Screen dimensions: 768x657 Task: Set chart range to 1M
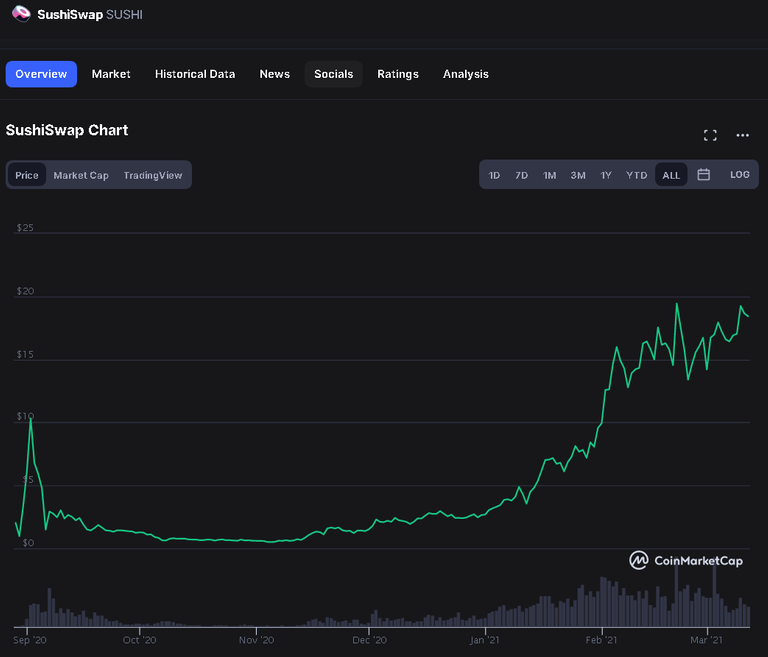pos(550,175)
